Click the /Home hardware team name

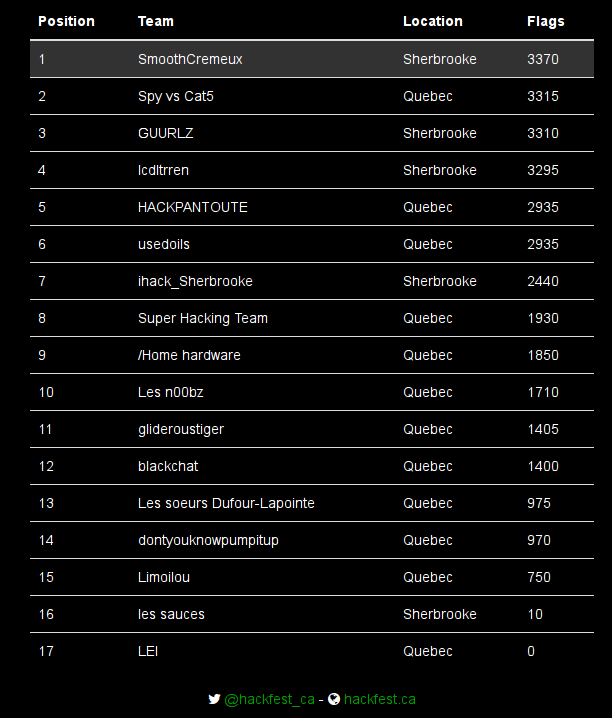point(189,355)
